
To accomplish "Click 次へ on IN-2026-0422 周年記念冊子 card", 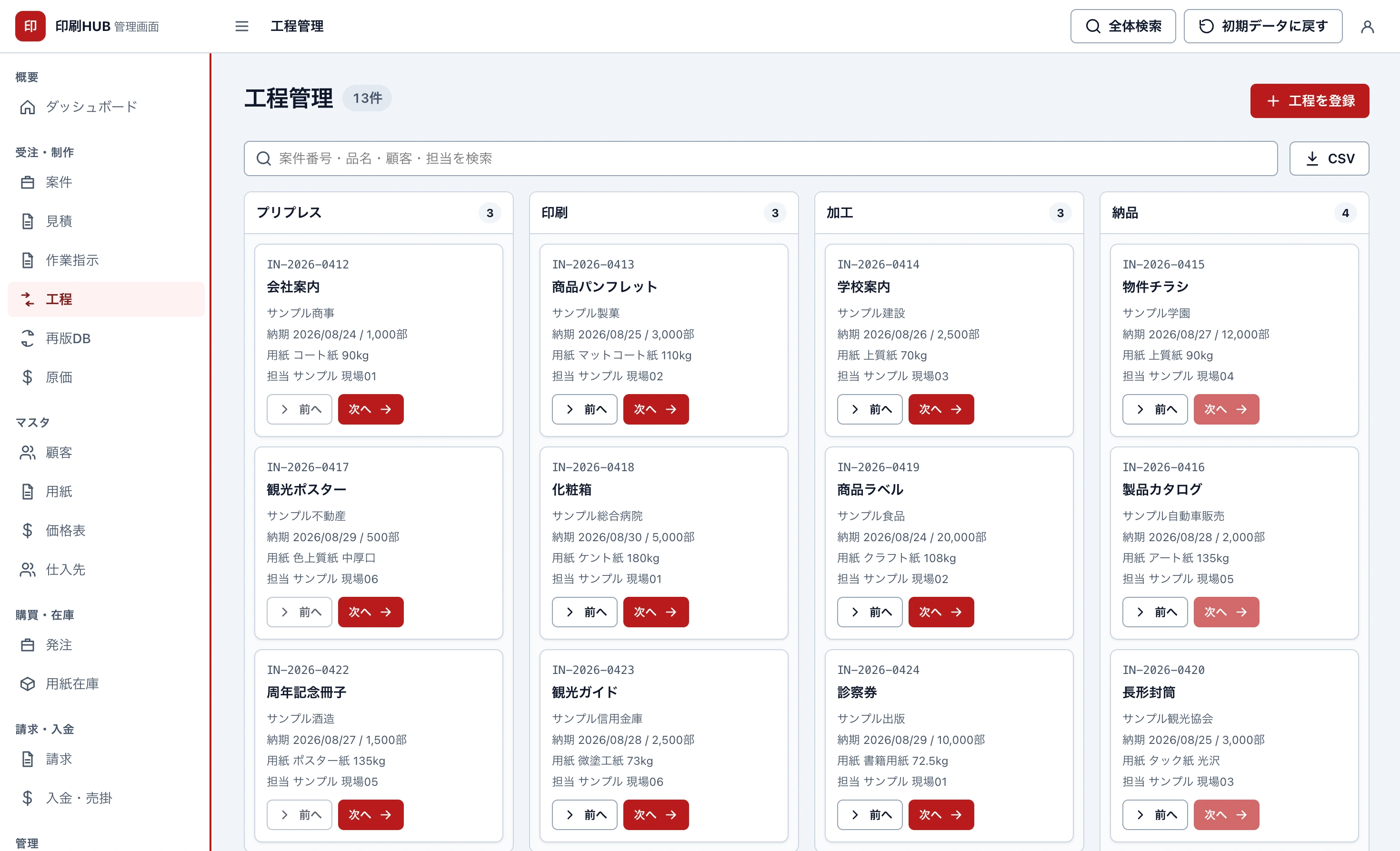I will click(370, 815).
